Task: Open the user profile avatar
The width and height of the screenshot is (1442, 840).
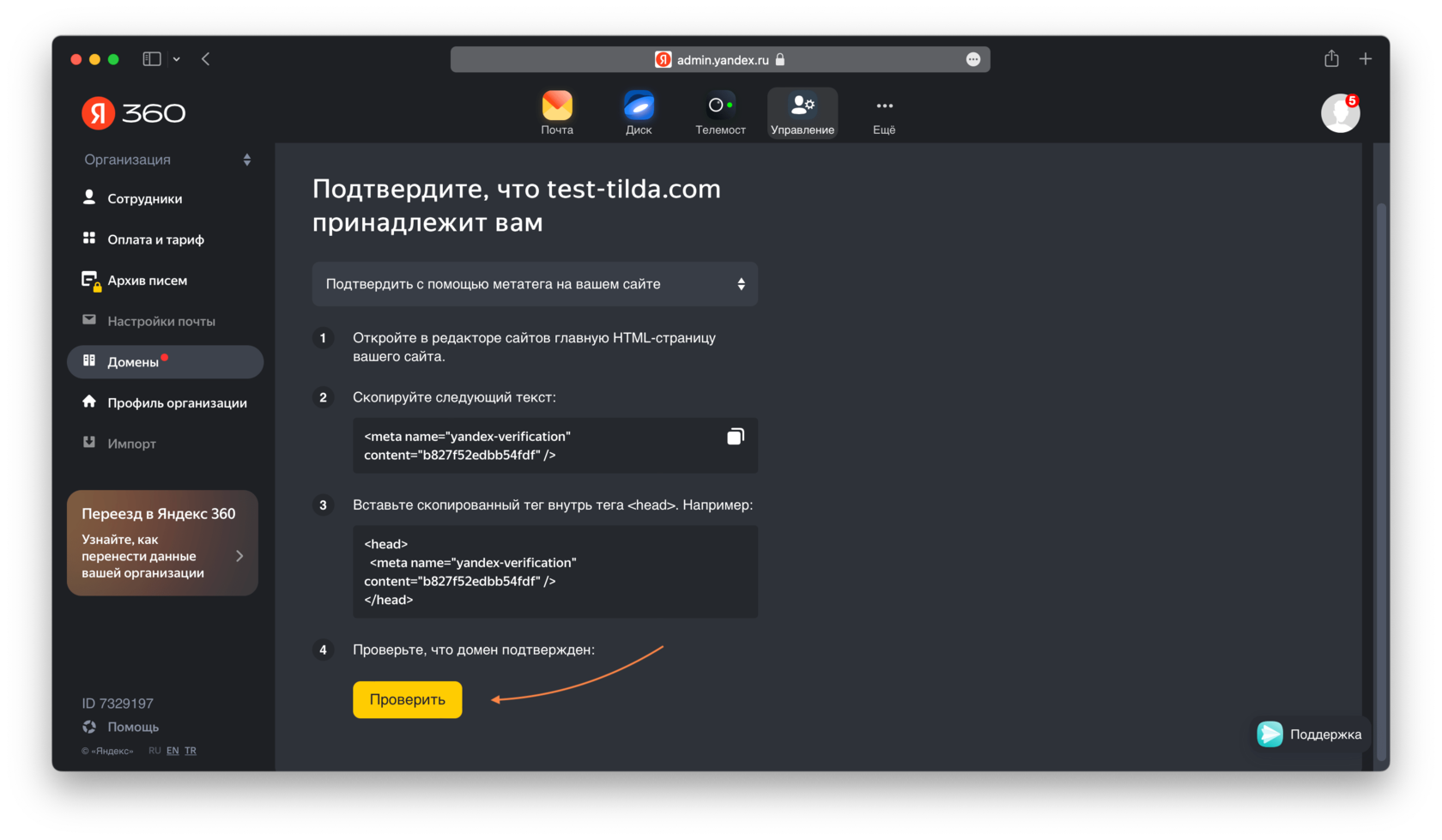Action: coord(1340,113)
